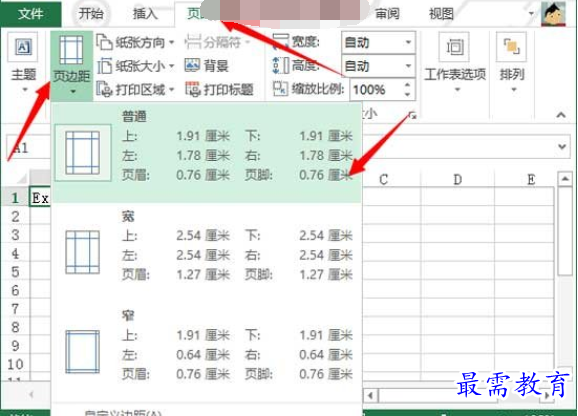Select the 窄 narrow margins preset
This screenshot has width=578, height=416.
click(206, 352)
